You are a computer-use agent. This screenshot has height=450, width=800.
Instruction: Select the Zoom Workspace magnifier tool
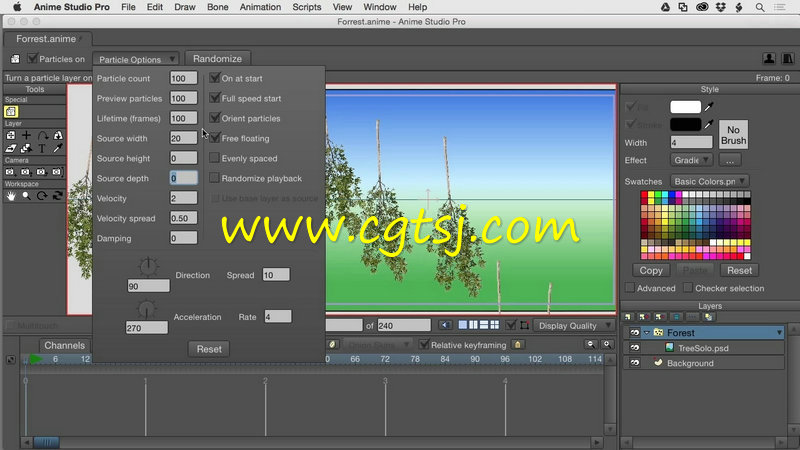[26, 196]
